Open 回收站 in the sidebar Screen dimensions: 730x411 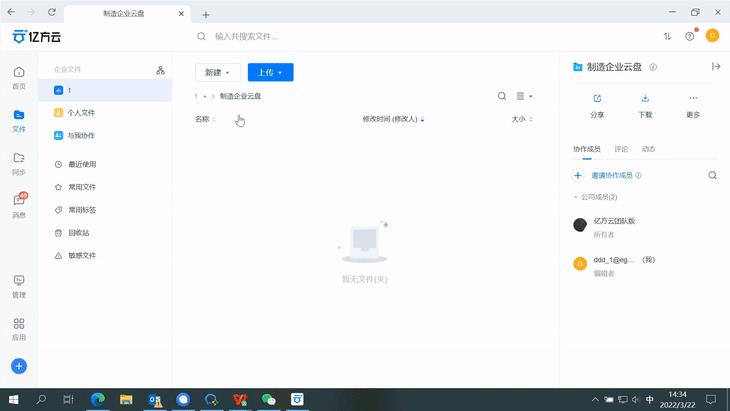(79, 232)
